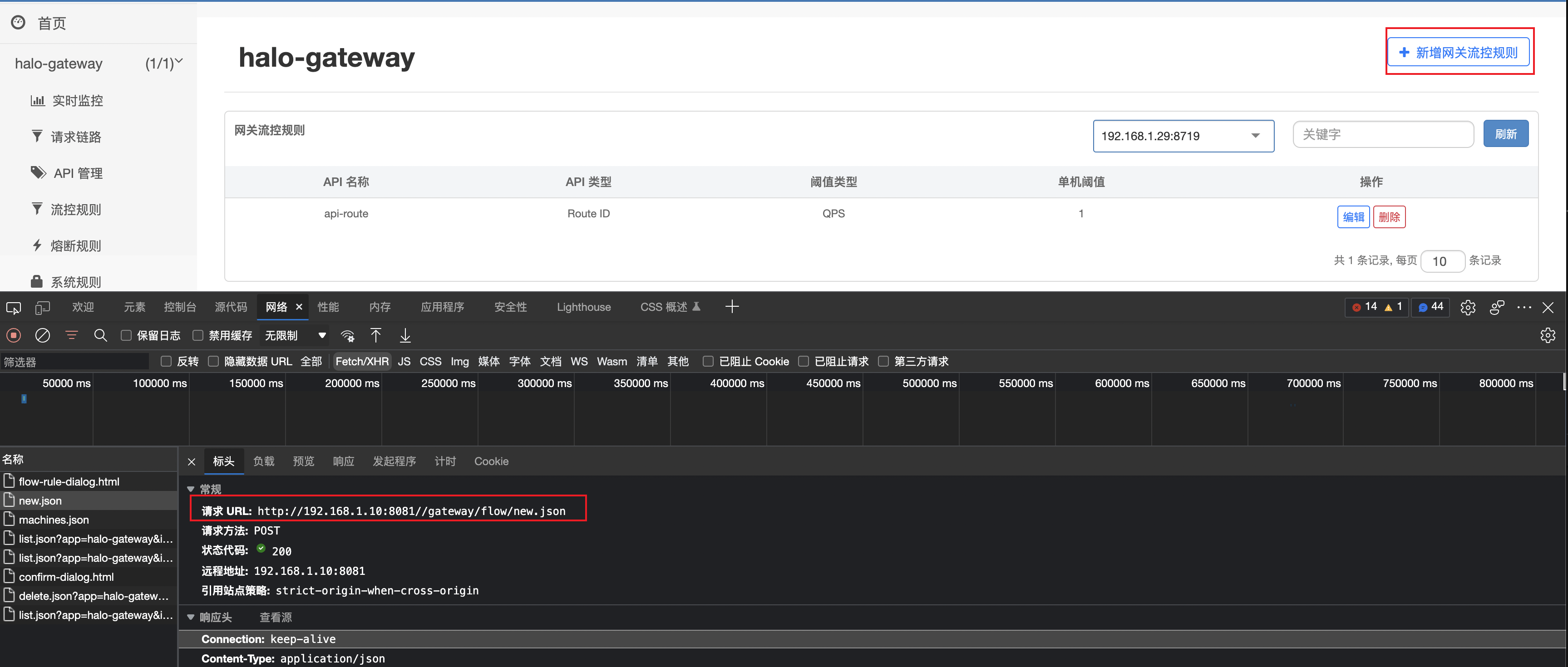Viewport: 1568px width, 667px height.
Task: Select new.json in the request list
Action: coord(89,500)
